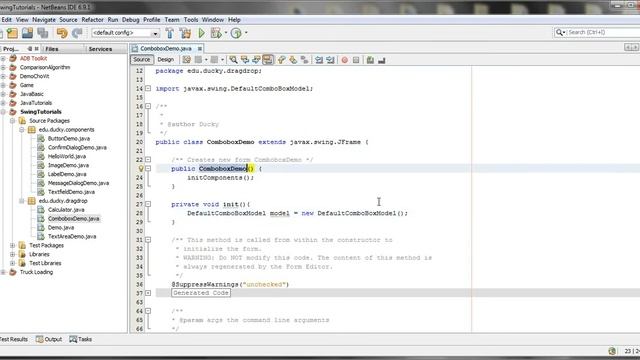The width and height of the screenshot is (640, 360).
Task: Click the Clean and Build icon
Action: click(x=185, y=33)
